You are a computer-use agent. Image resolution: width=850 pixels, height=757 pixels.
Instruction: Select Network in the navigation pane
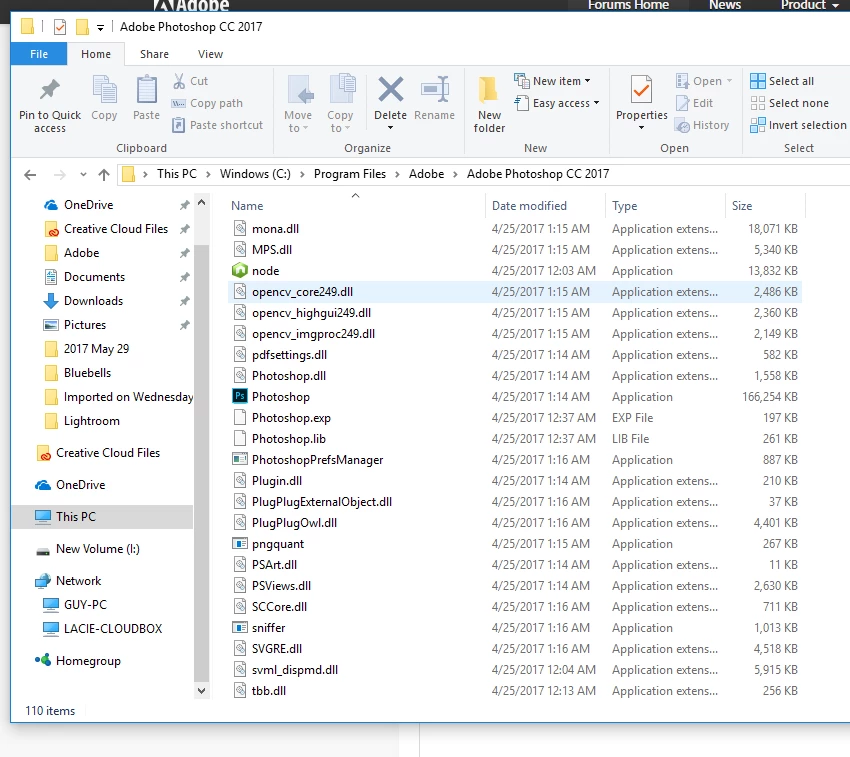click(79, 581)
